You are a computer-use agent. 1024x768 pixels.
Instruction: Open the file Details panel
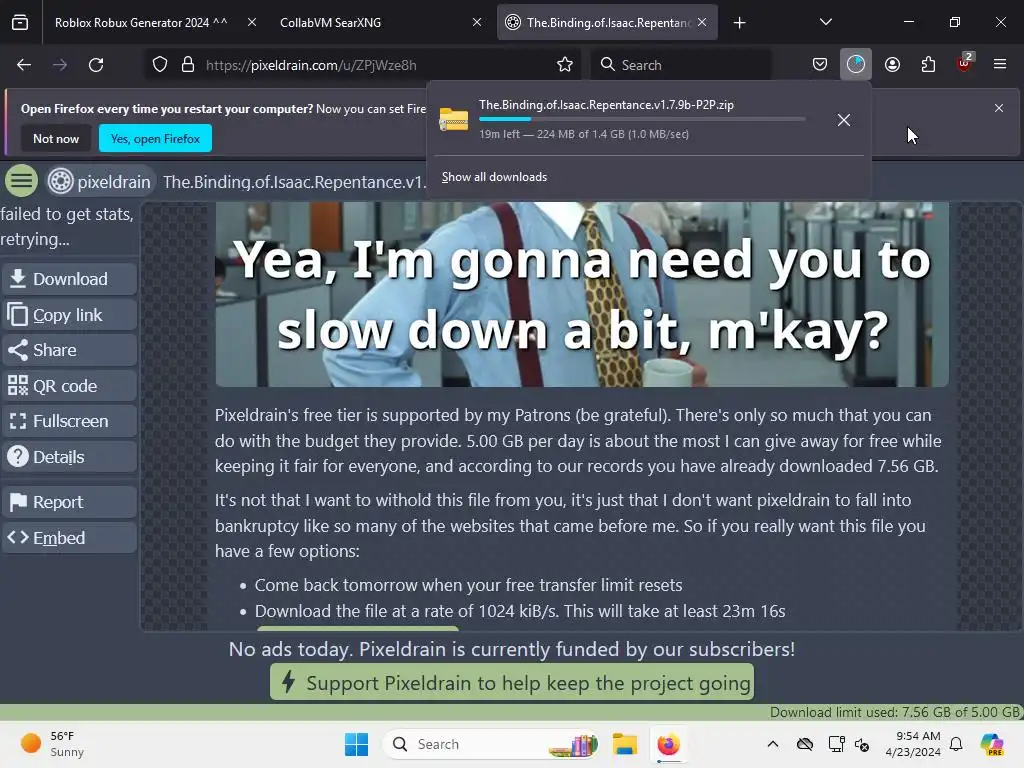[x=70, y=456]
